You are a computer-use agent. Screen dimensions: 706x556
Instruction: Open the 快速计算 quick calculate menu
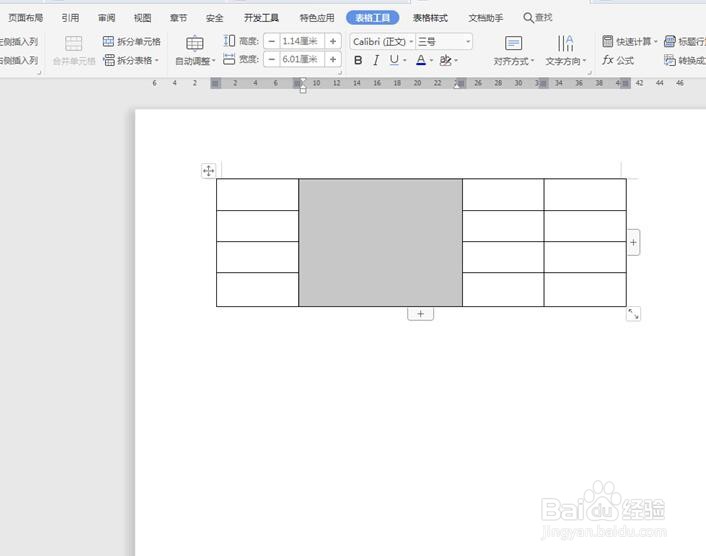tap(629, 41)
